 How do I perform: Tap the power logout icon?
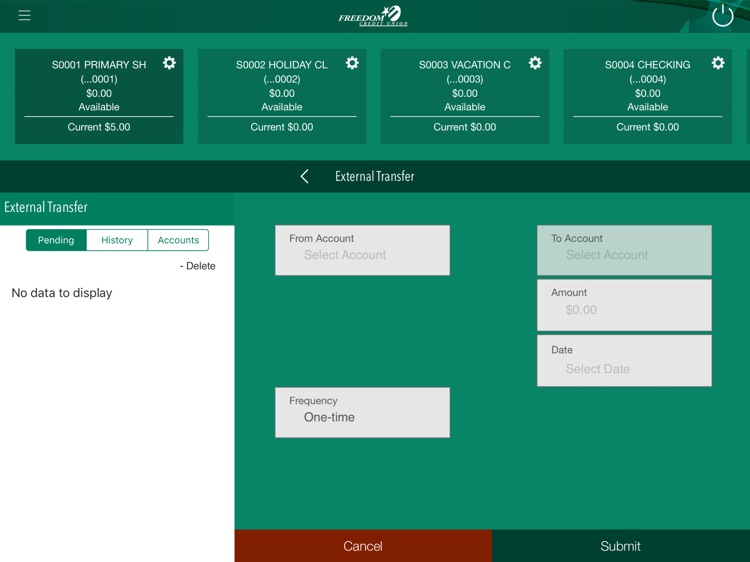(x=722, y=16)
